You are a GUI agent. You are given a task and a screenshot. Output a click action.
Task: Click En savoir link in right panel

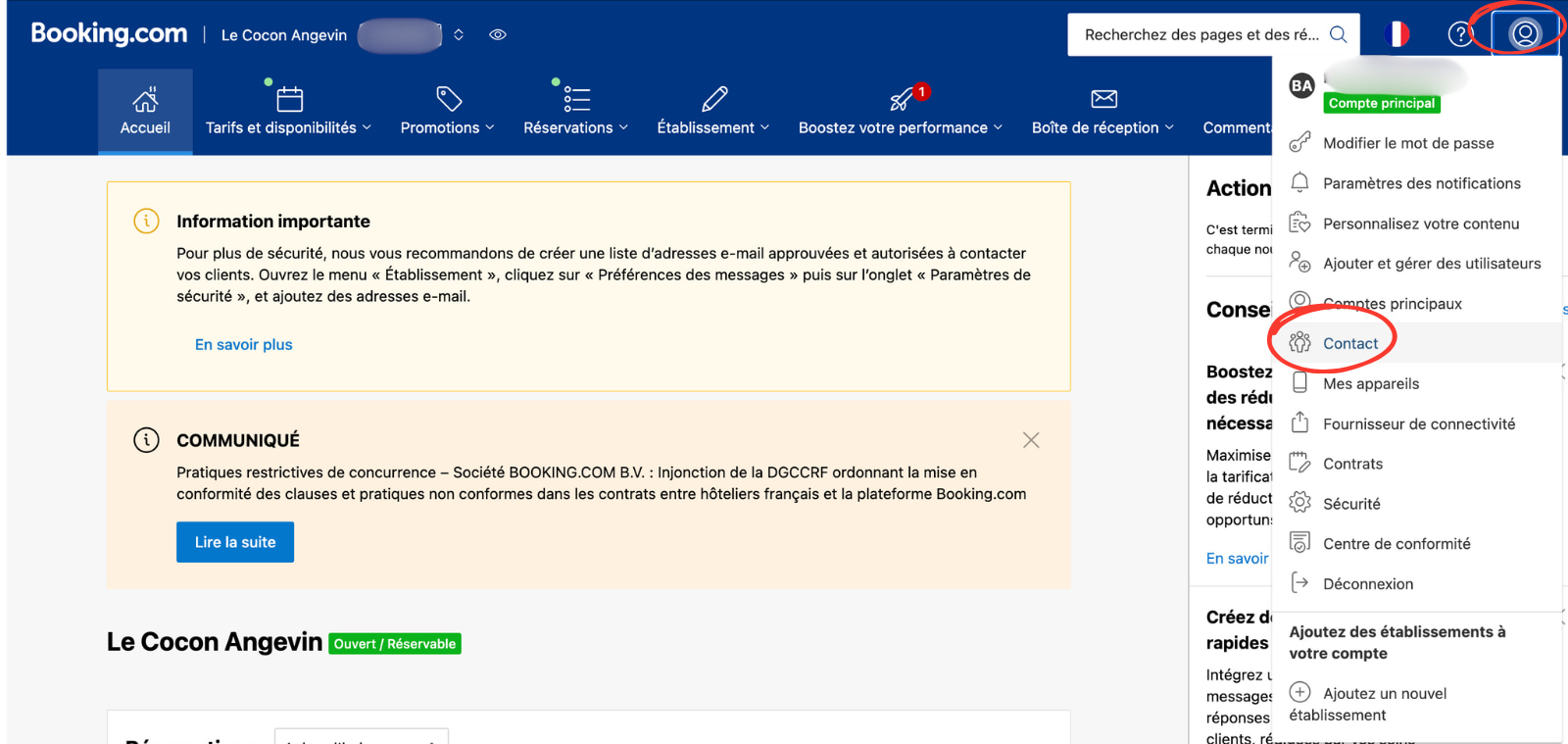(x=1238, y=558)
